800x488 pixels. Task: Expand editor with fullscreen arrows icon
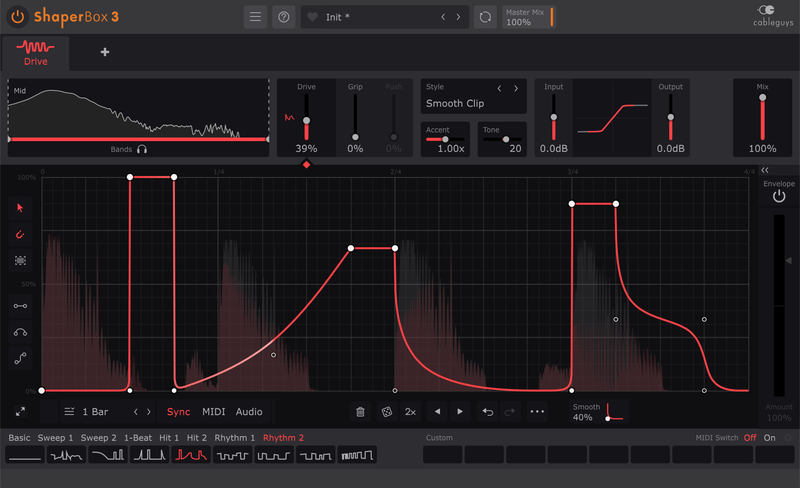point(20,411)
